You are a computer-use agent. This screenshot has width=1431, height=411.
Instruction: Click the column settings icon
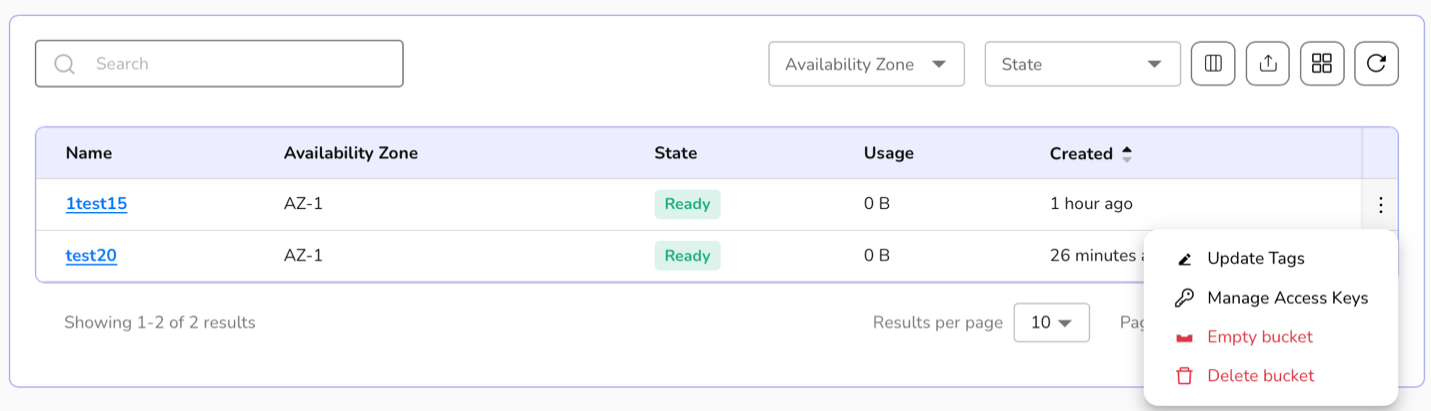click(x=1213, y=64)
